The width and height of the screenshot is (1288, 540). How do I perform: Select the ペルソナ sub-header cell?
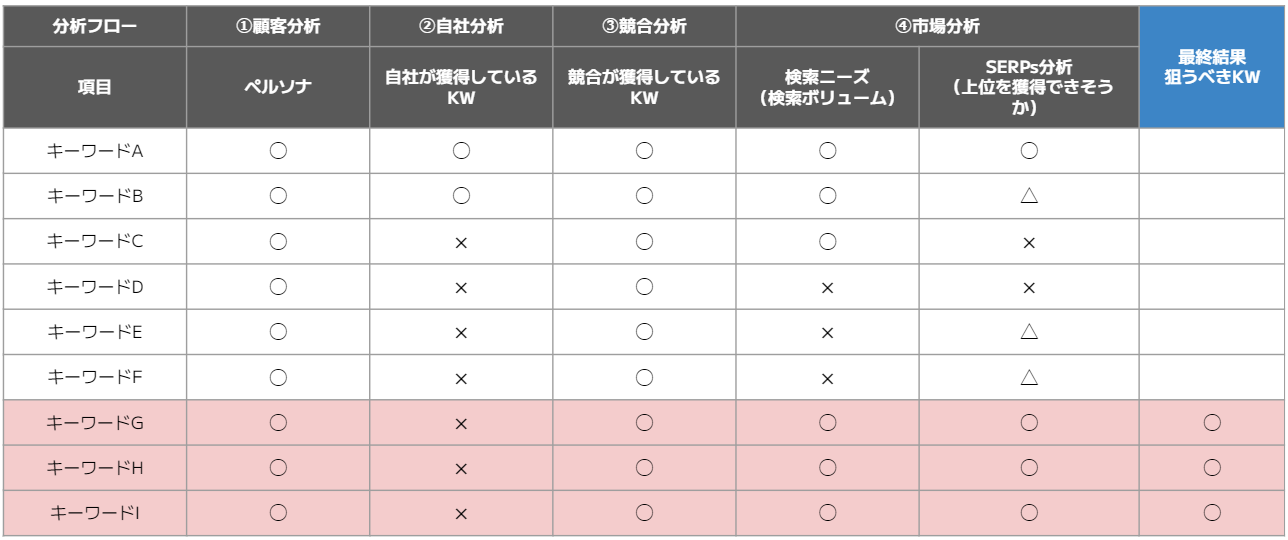[x=278, y=87]
